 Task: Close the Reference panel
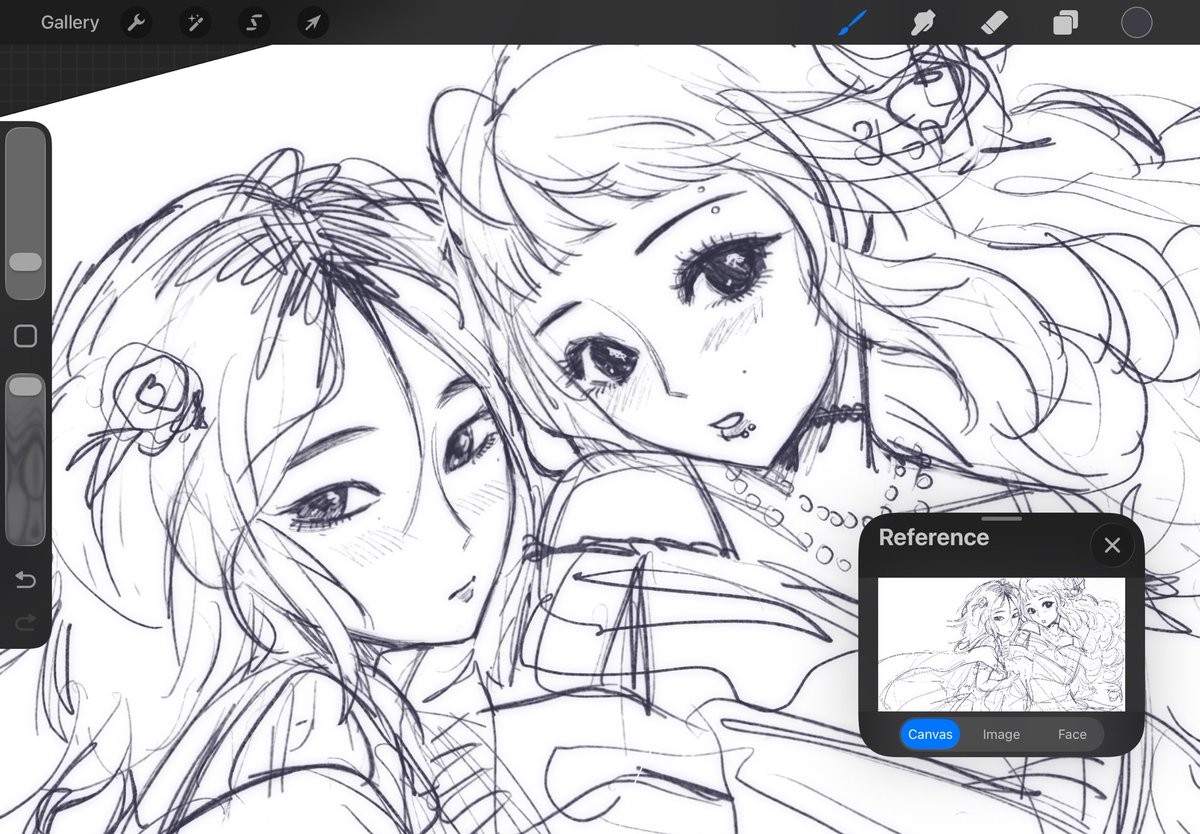(x=1112, y=545)
